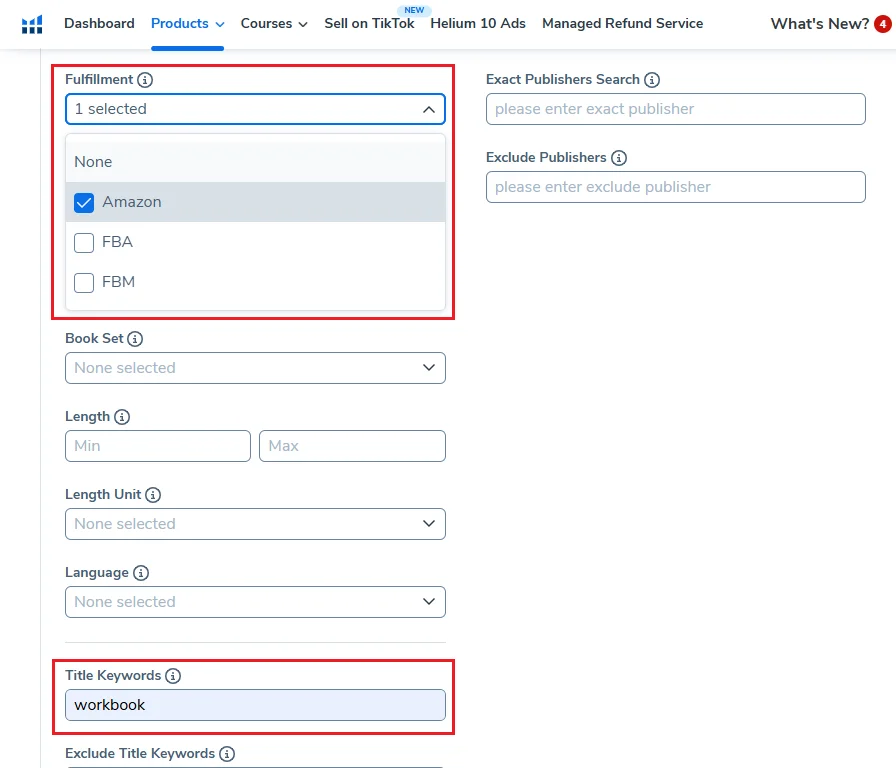Click the Title Keywords info icon

point(174,675)
